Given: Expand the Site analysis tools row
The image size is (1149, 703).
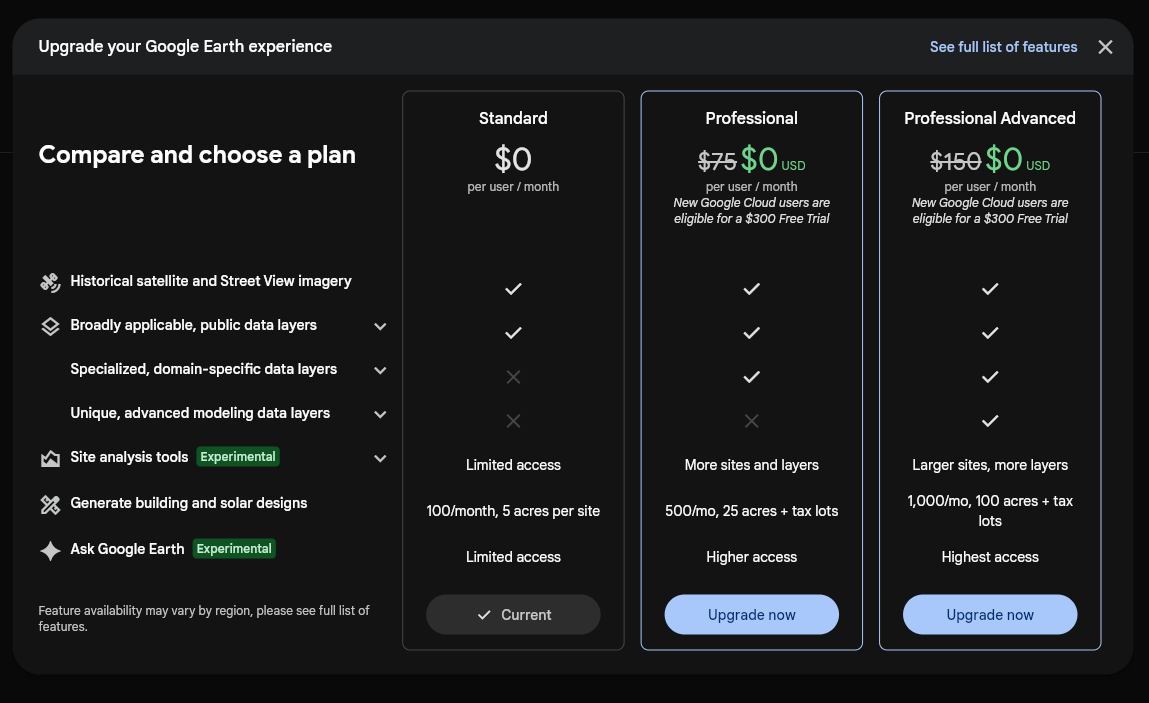Looking at the screenshot, I should [x=380, y=458].
